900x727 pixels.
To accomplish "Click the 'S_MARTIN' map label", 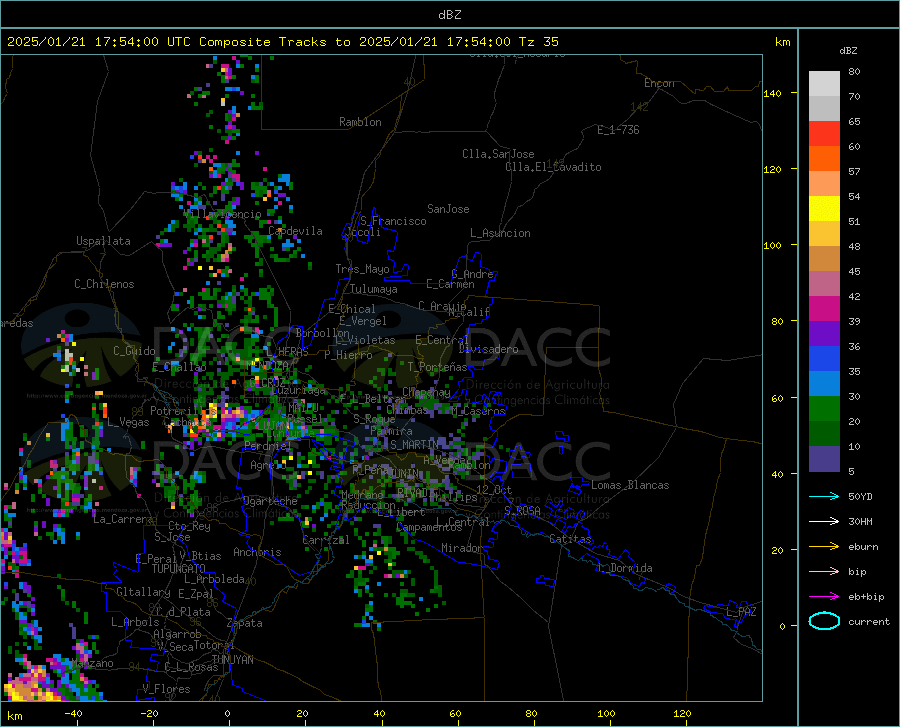I will 414,445.
